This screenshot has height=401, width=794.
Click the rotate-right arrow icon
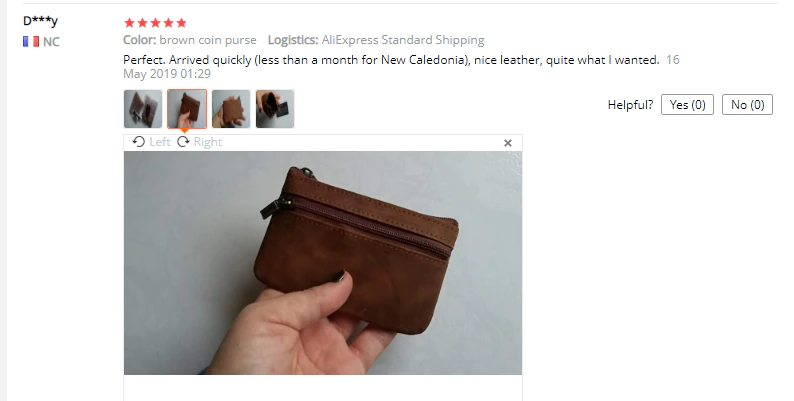click(183, 142)
